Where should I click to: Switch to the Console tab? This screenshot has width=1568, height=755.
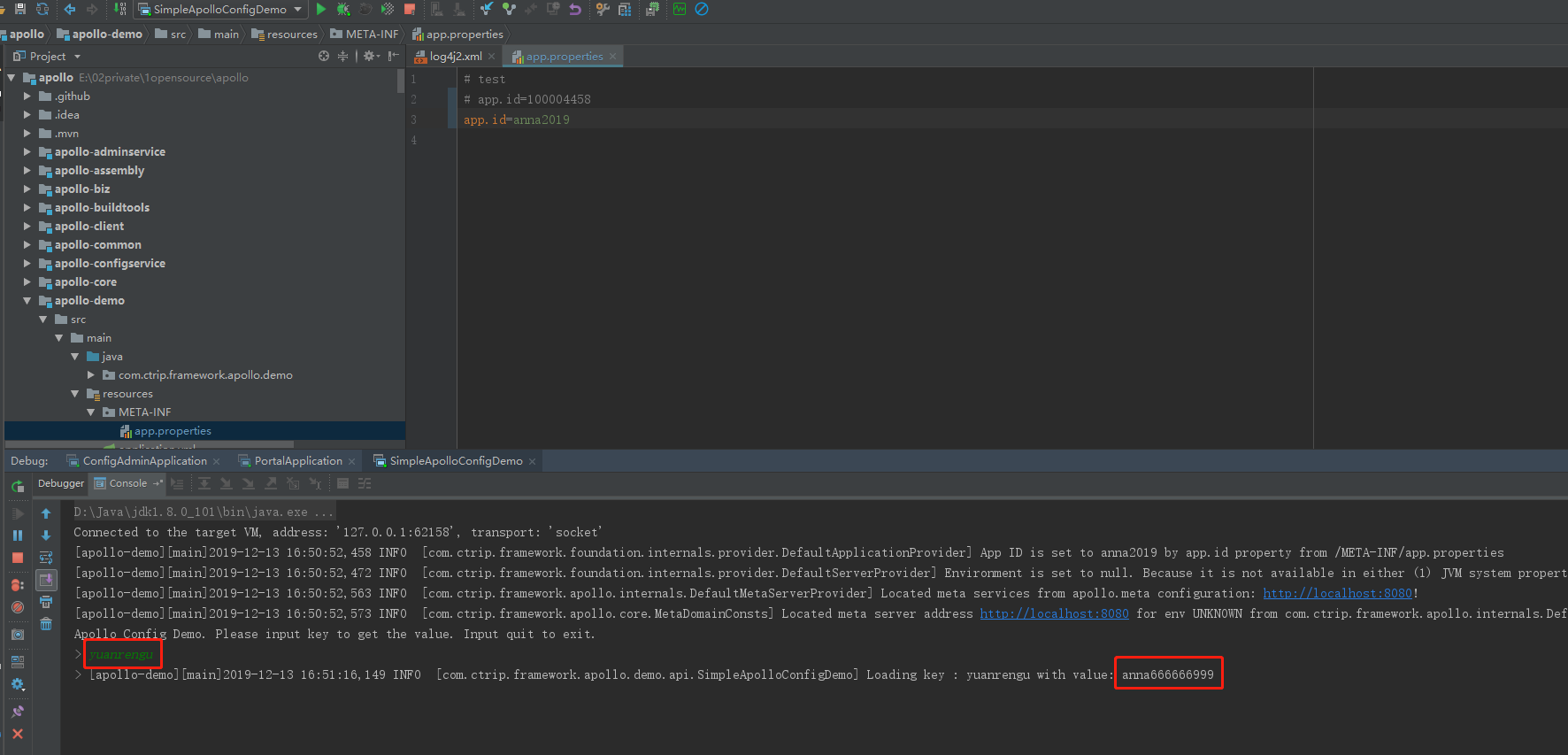[x=128, y=483]
